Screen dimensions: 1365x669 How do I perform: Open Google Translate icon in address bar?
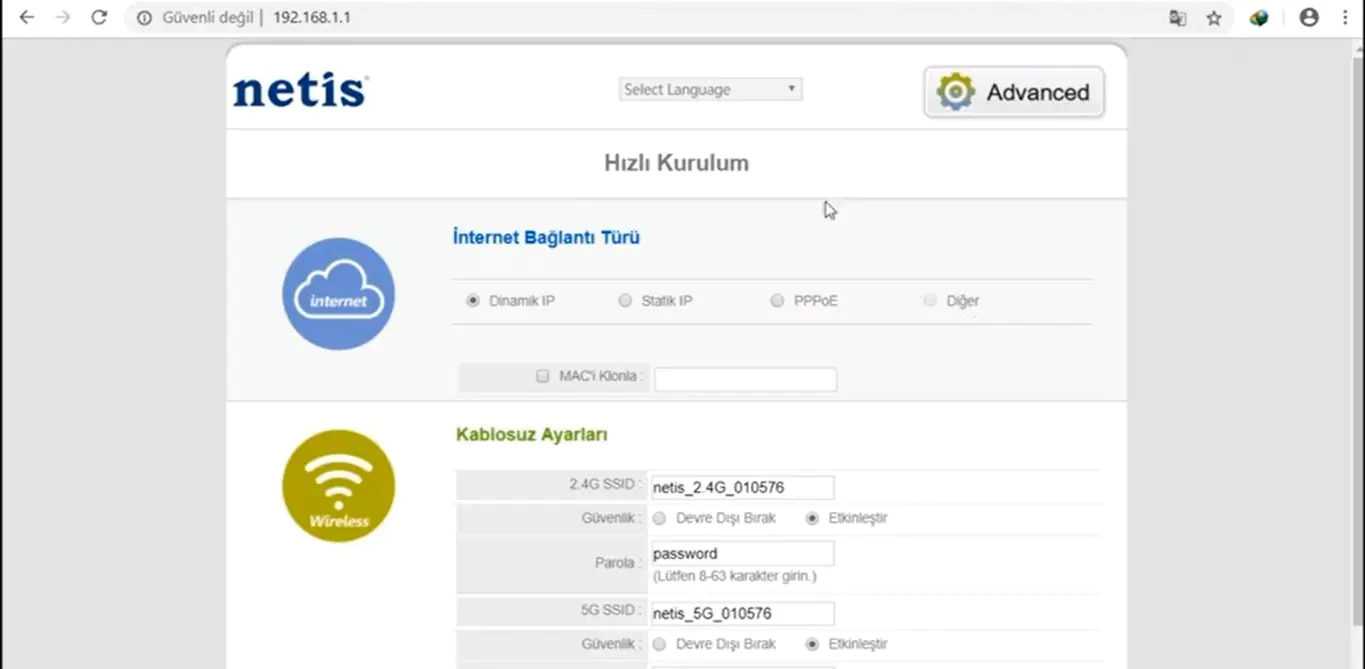pyautogui.click(x=1177, y=17)
